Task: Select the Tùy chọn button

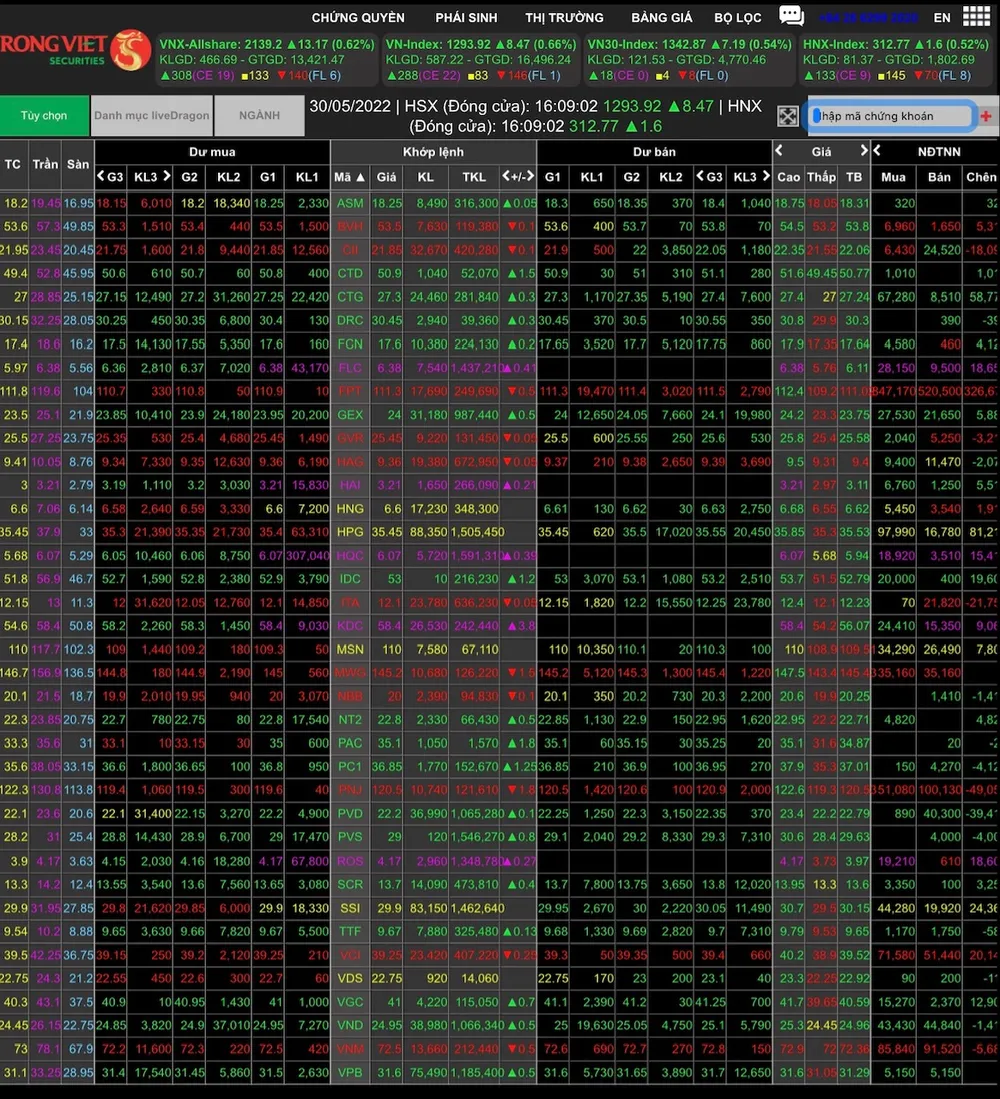Action: tap(44, 116)
